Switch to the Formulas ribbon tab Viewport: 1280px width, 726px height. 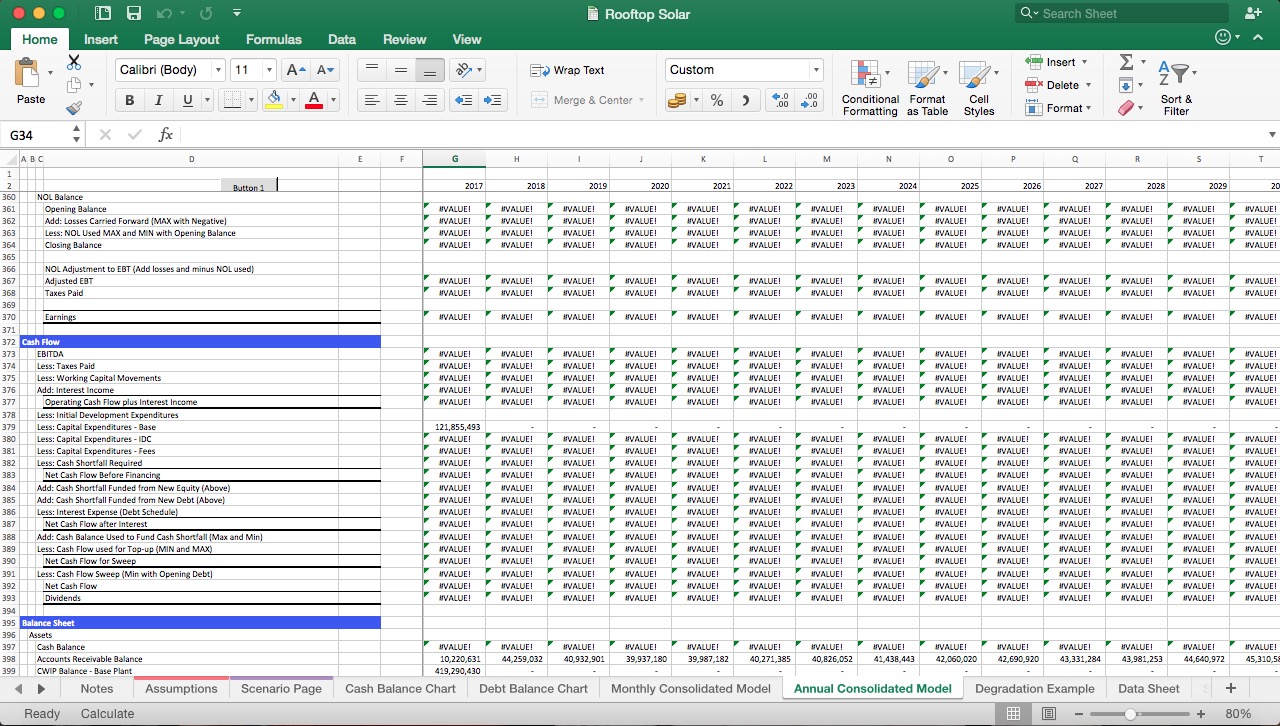tap(273, 39)
